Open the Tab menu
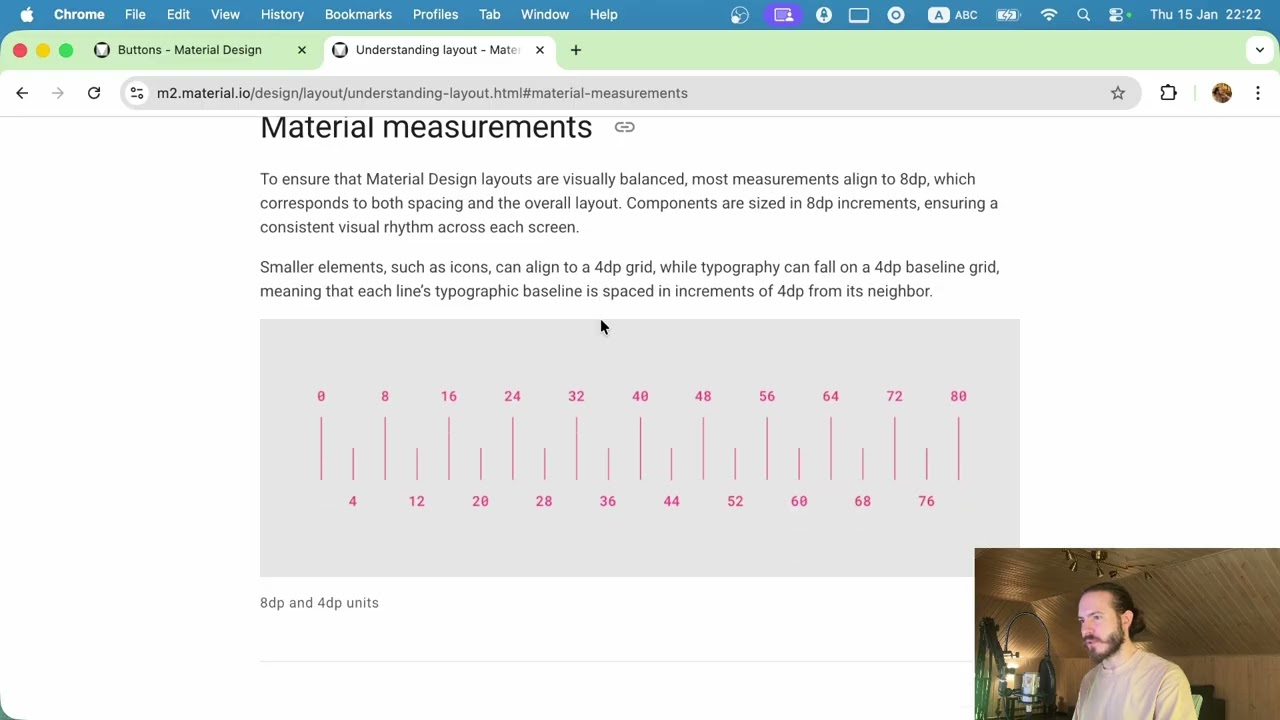Viewport: 1280px width, 720px height. pos(489,14)
